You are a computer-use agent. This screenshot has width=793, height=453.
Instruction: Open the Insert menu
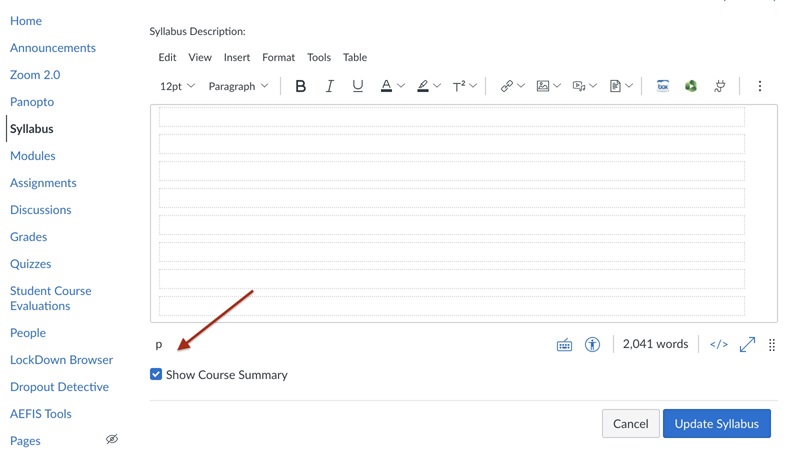(x=237, y=57)
